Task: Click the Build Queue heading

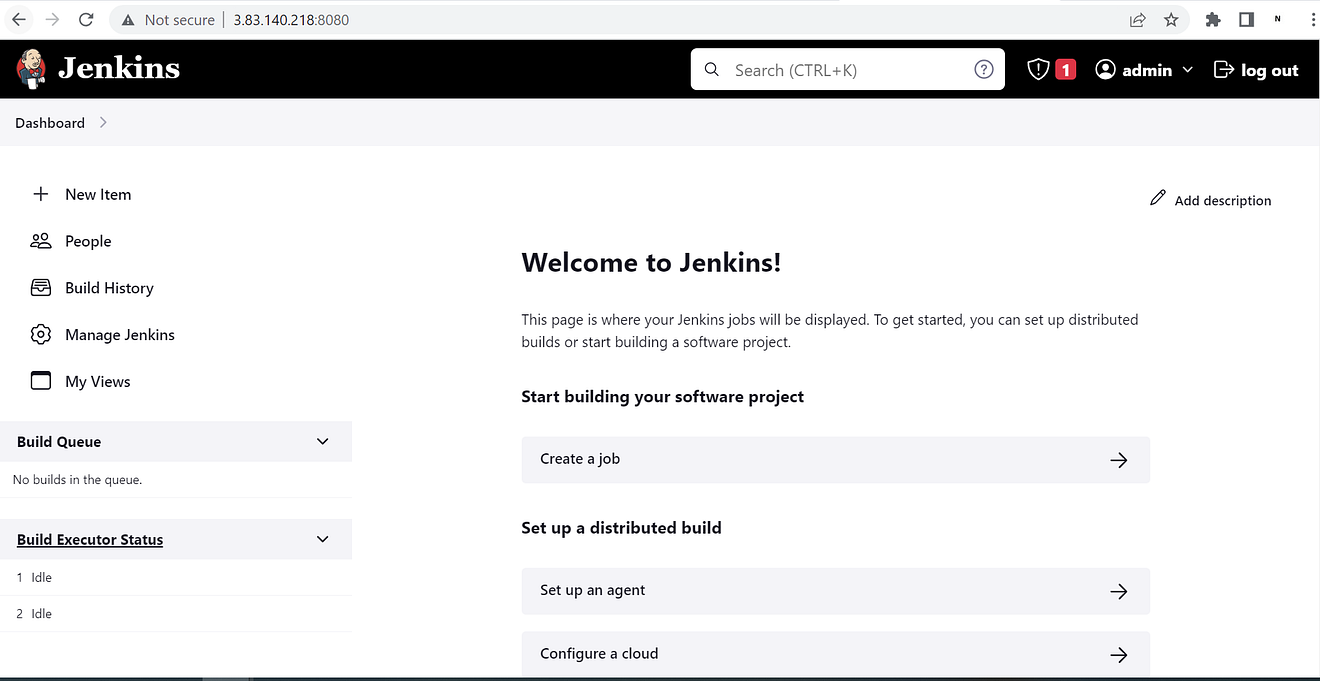Action: pyautogui.click(x=59, y=442)
